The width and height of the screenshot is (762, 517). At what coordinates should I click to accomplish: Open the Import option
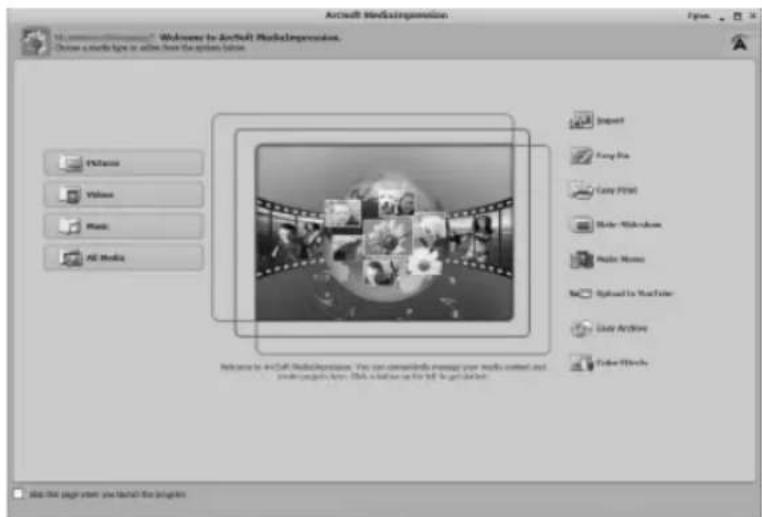coord(597,120)
